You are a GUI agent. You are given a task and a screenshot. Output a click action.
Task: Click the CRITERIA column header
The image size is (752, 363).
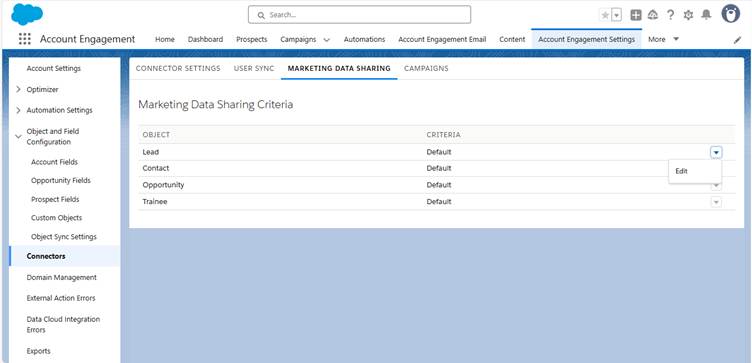coord(443,135)
